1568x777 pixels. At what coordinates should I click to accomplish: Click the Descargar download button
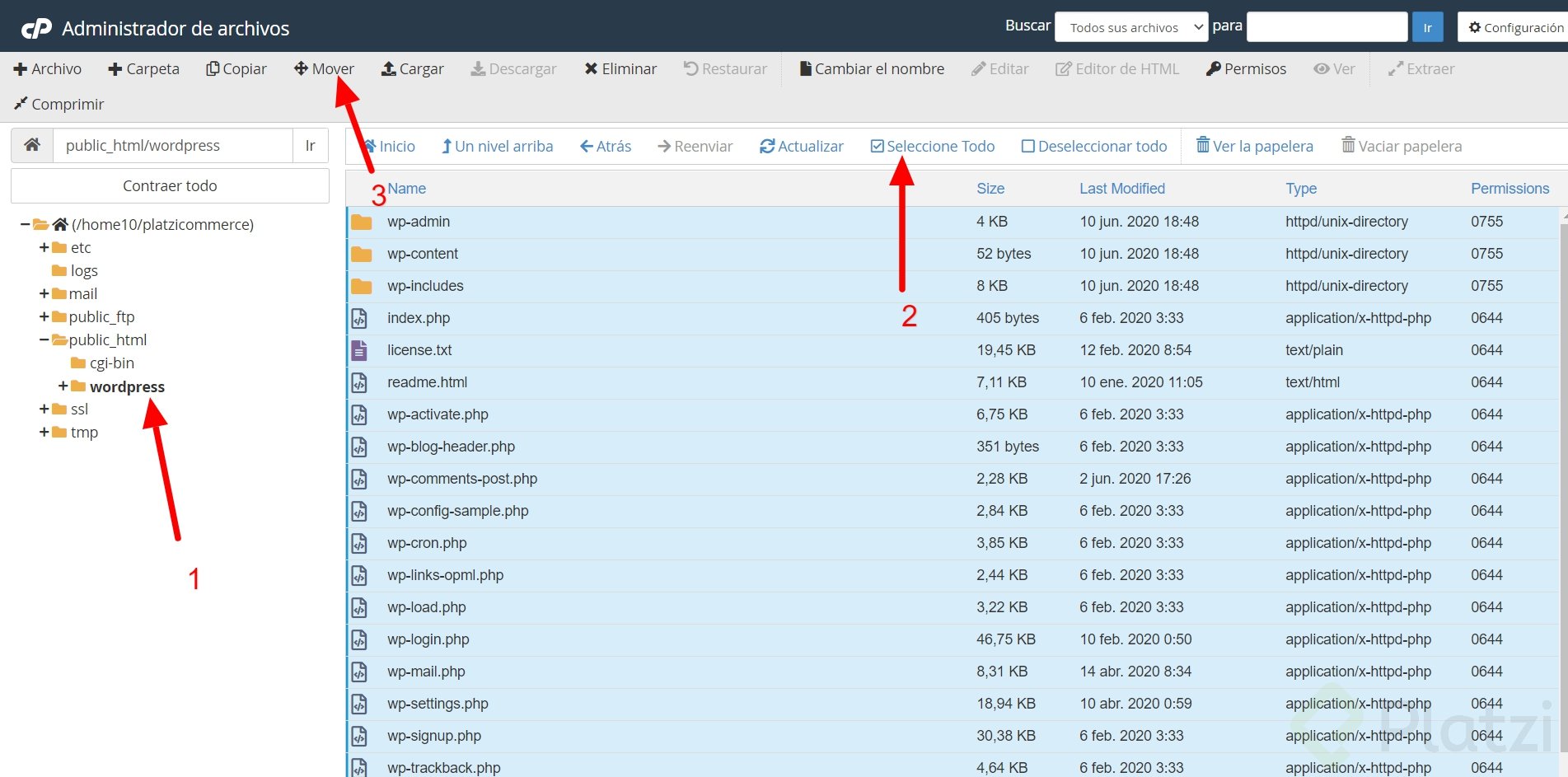click(x=513, y=69)
